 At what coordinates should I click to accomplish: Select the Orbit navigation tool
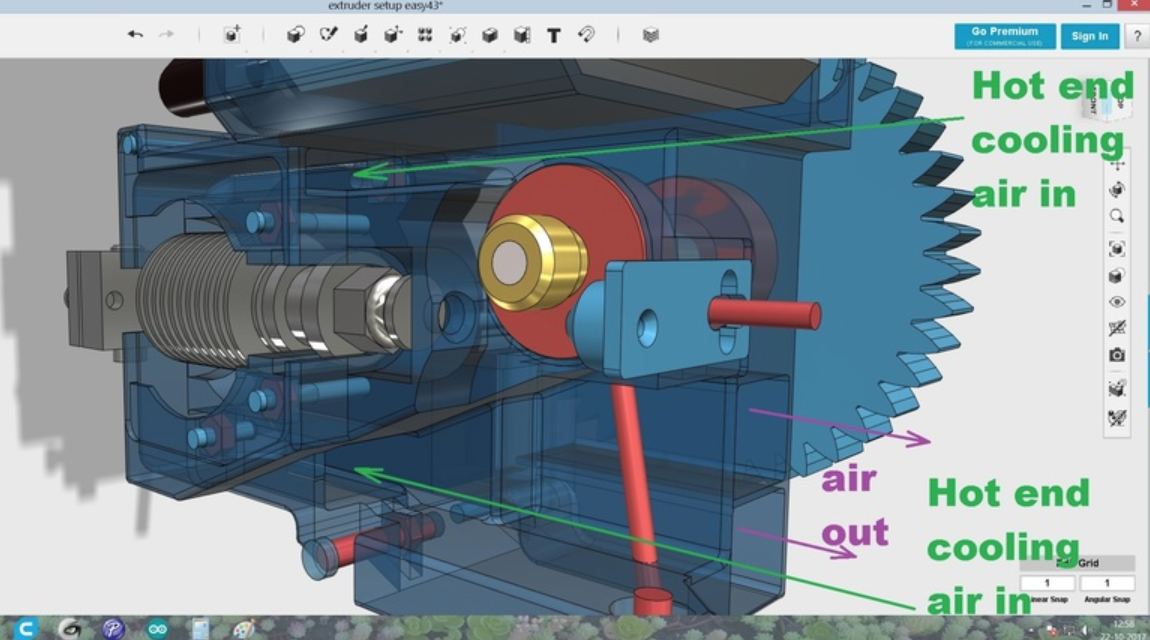(1117, 190)
